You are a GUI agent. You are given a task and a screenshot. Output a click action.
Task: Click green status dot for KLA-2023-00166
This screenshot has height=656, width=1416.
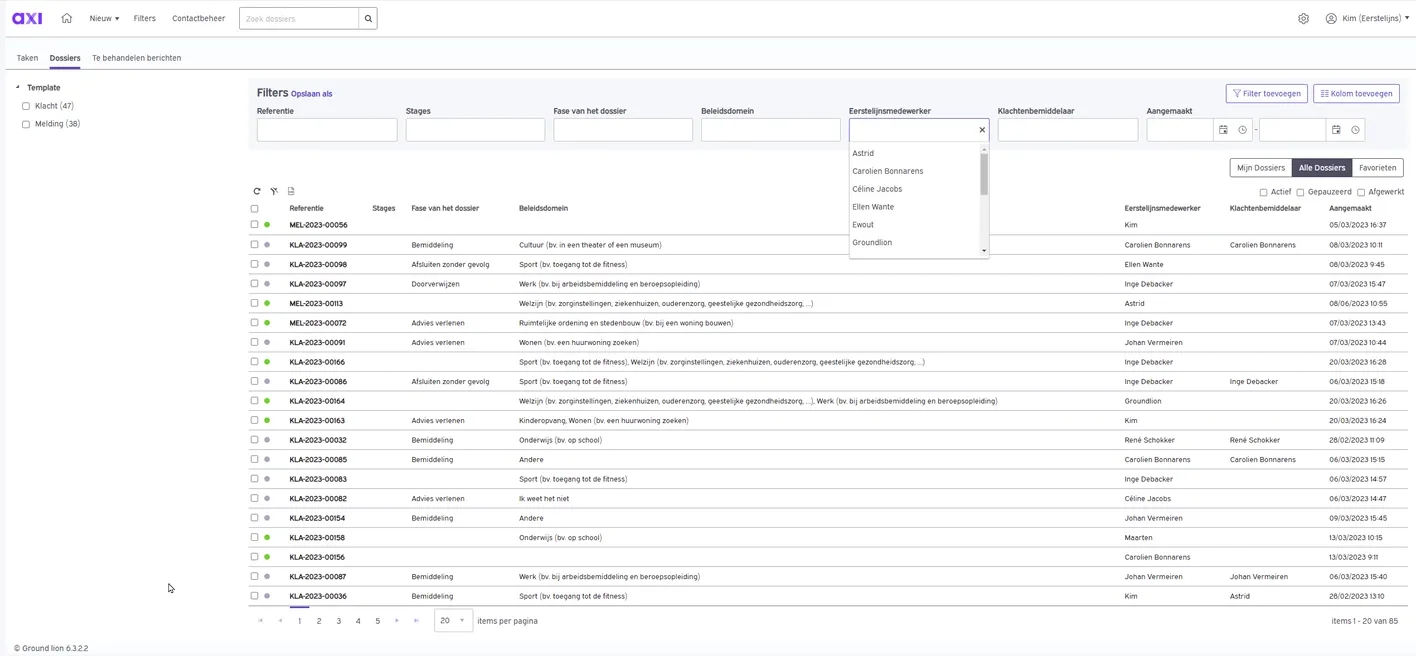pyautogui.click(x=267, y=362)
